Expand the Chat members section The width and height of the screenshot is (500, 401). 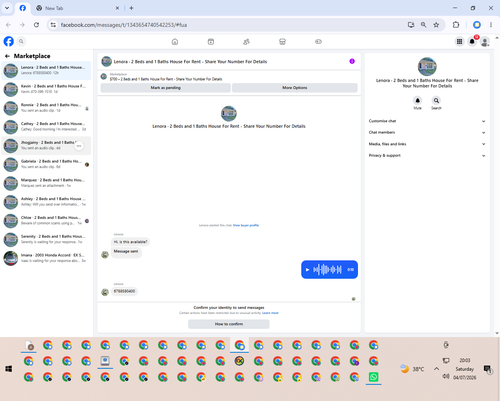[x=427, y=132]
